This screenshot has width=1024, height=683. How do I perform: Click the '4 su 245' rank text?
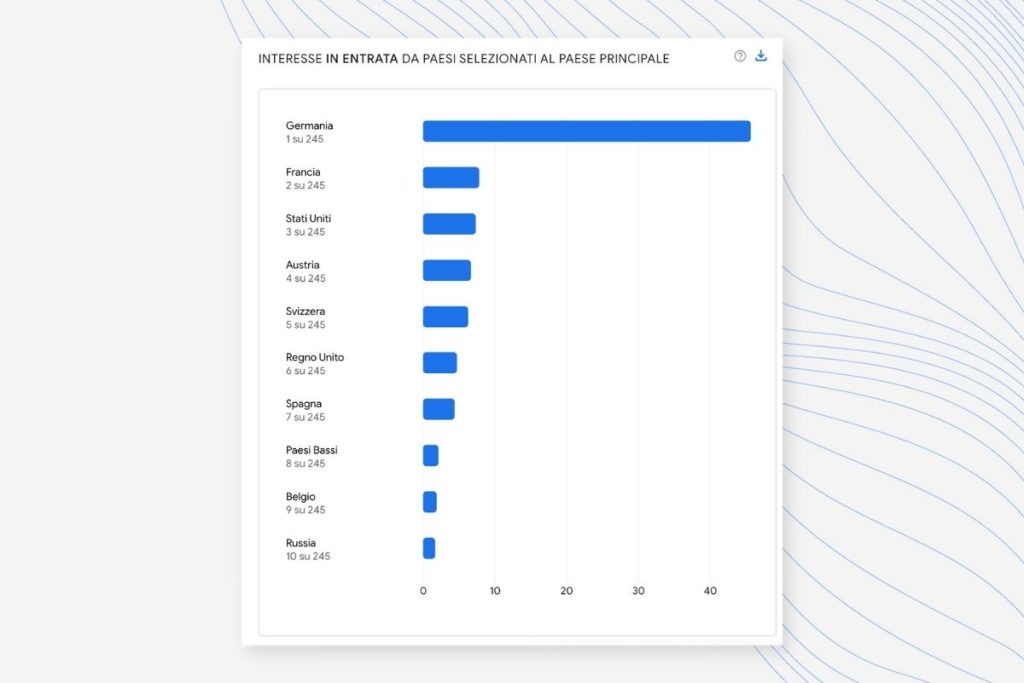[x=305, y=278]
